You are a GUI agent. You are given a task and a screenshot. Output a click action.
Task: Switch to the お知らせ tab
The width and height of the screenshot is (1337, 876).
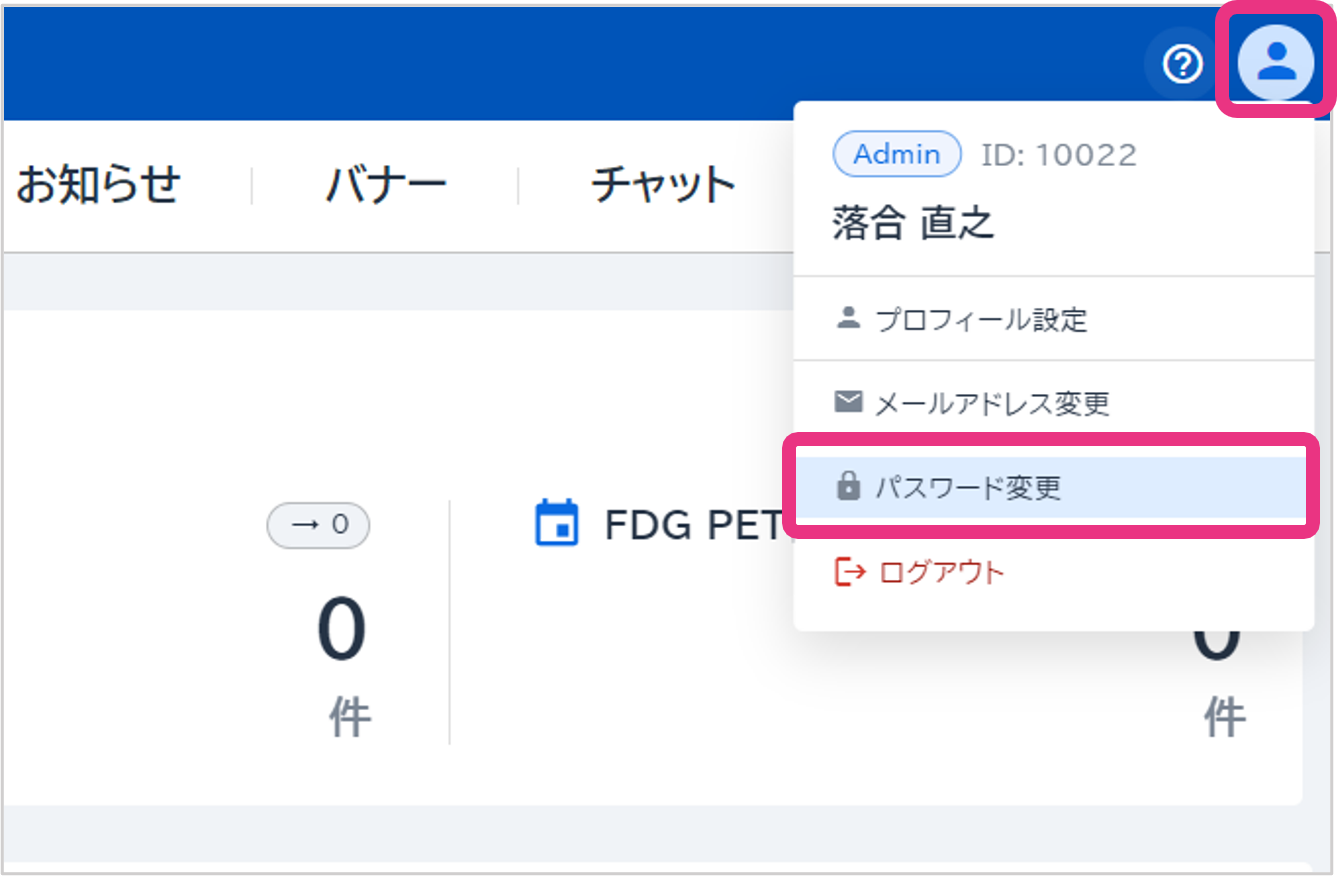[x=98, y=185]
